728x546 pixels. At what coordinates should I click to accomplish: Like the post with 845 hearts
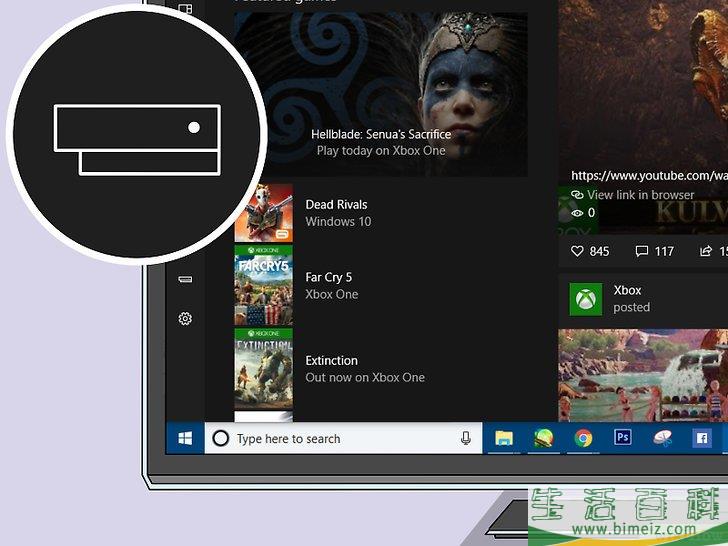coord(577,251)
